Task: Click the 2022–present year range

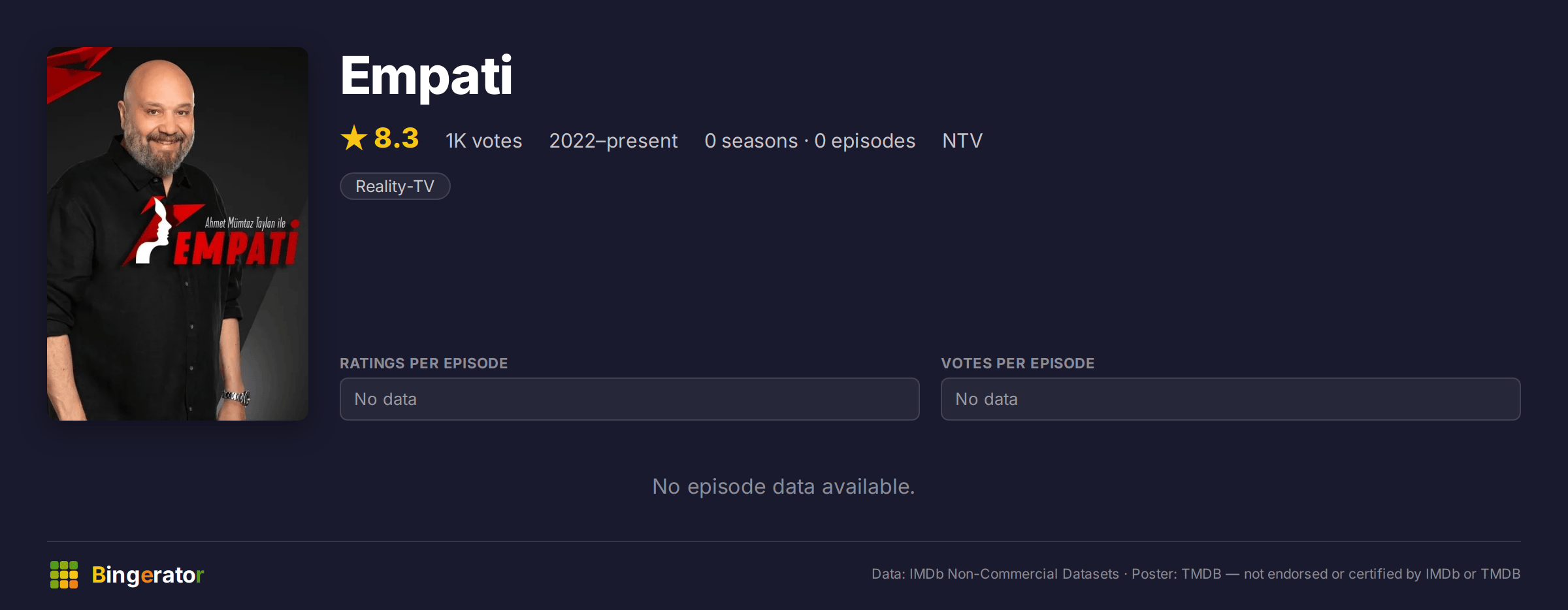Action: tap(613, 140)
